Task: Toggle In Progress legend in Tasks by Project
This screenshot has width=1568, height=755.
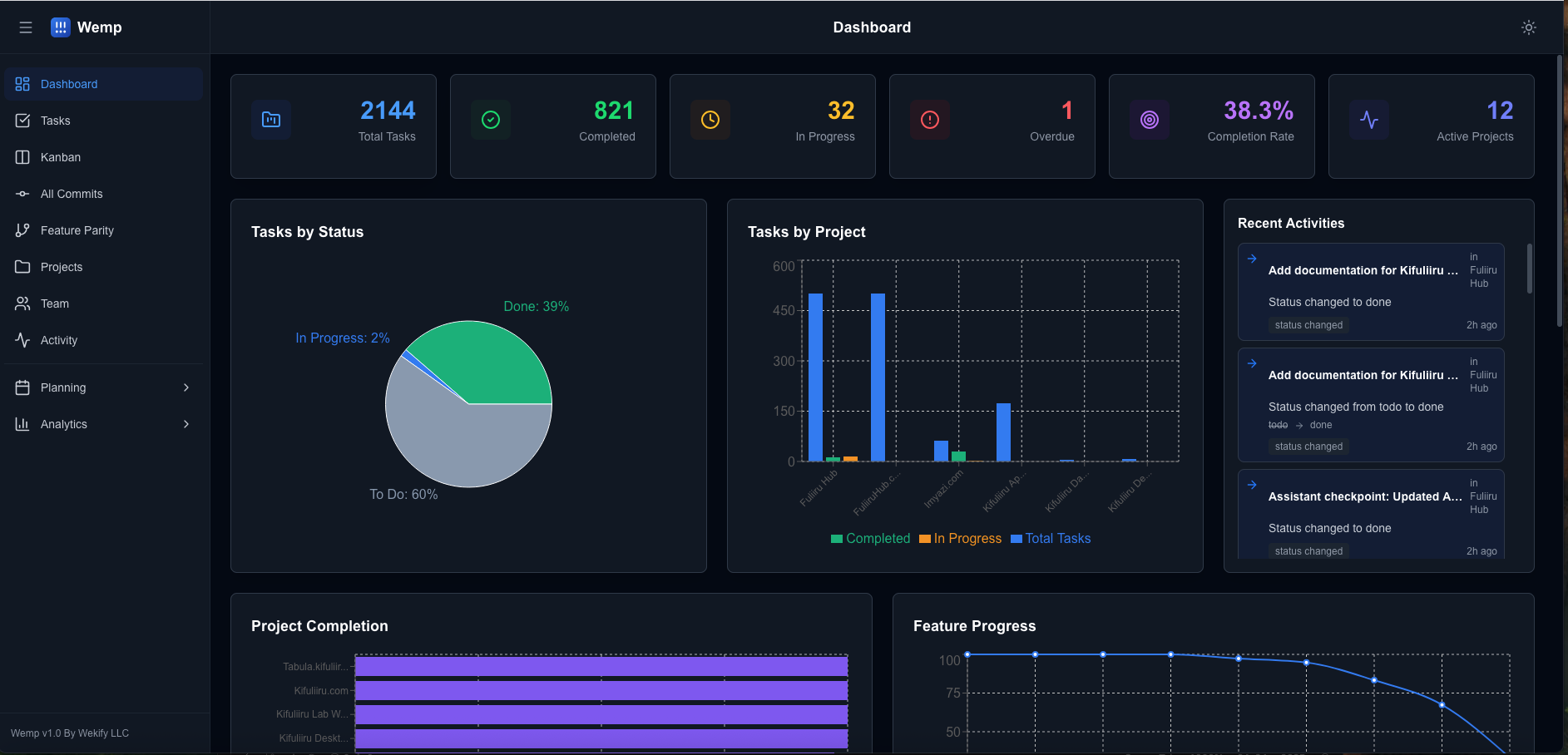Action: coord(960,539)
